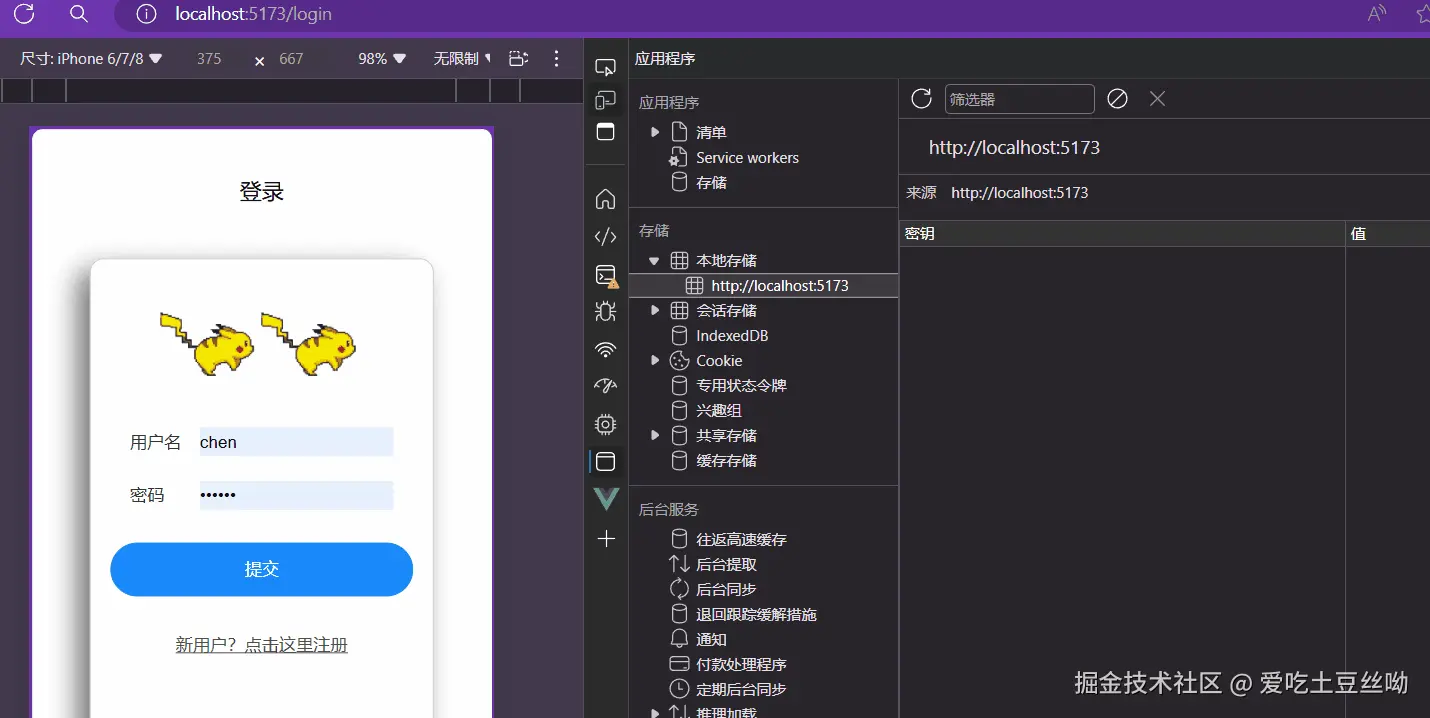Viewport: 1430px width, 718px height.
Task: Select the IndexedDB storage item
Action: (732, 336)
